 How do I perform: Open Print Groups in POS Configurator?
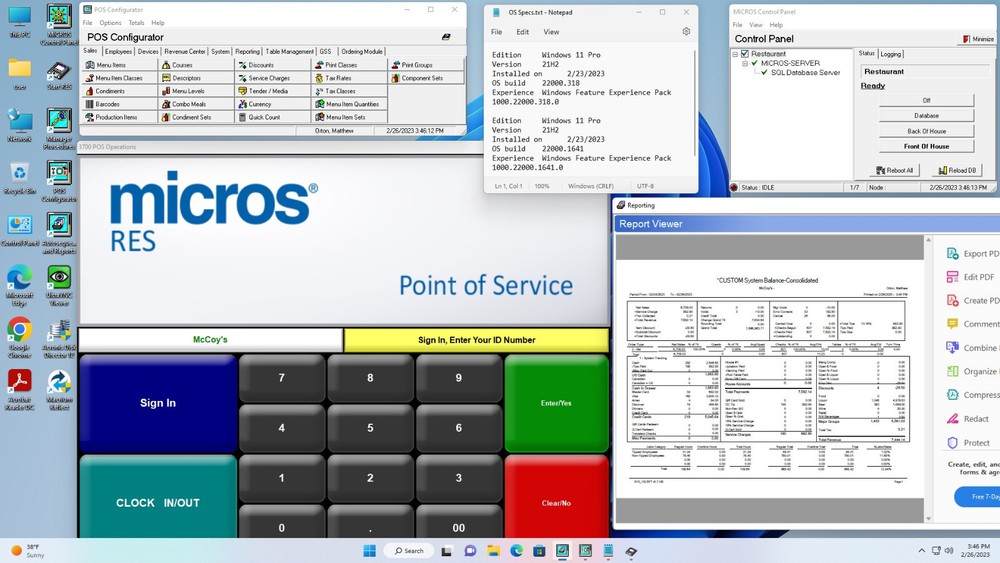pos(426,65)
